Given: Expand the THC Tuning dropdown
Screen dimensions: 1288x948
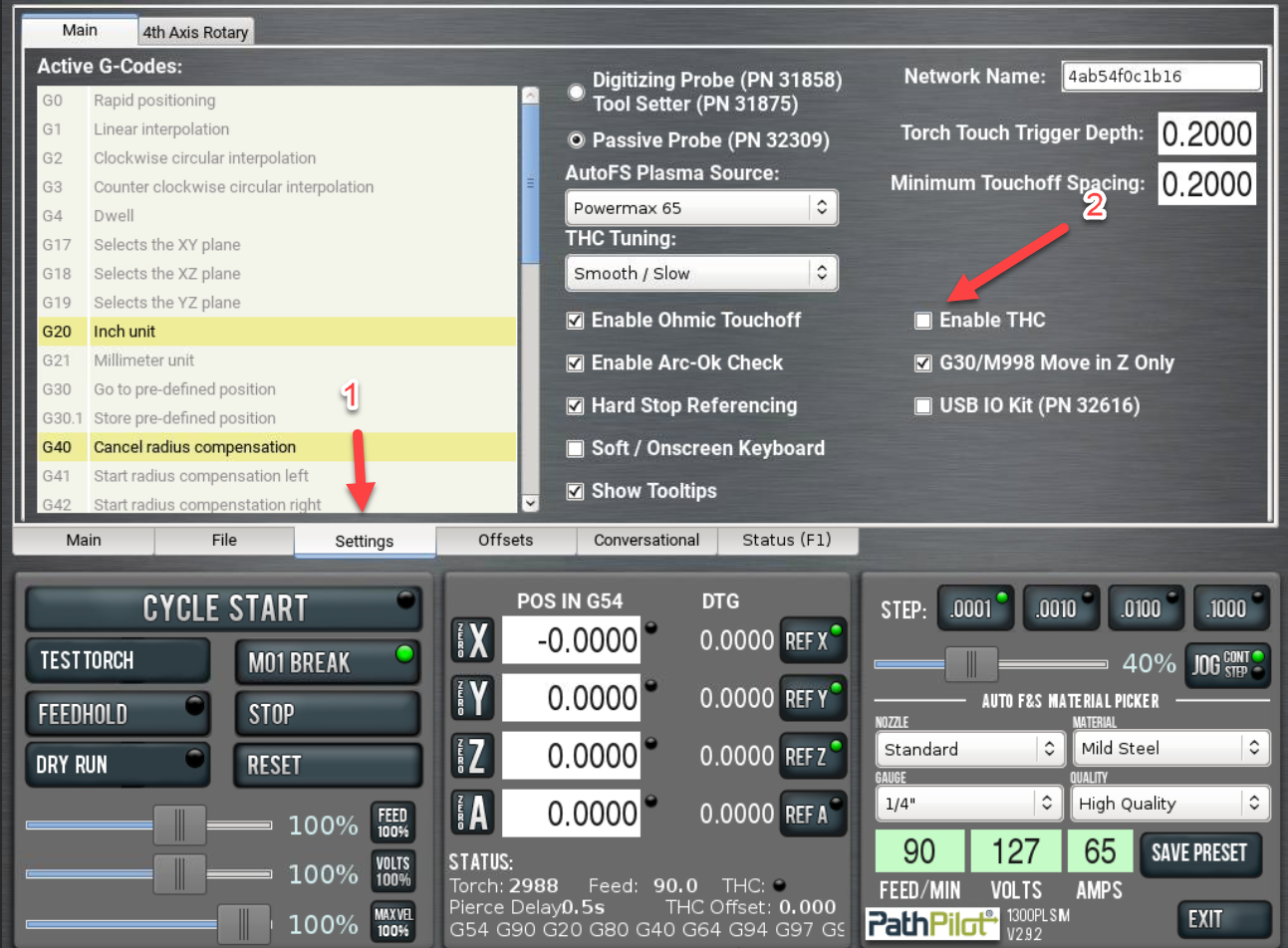Looking at the screenshot, I should [x=701, y=273].
